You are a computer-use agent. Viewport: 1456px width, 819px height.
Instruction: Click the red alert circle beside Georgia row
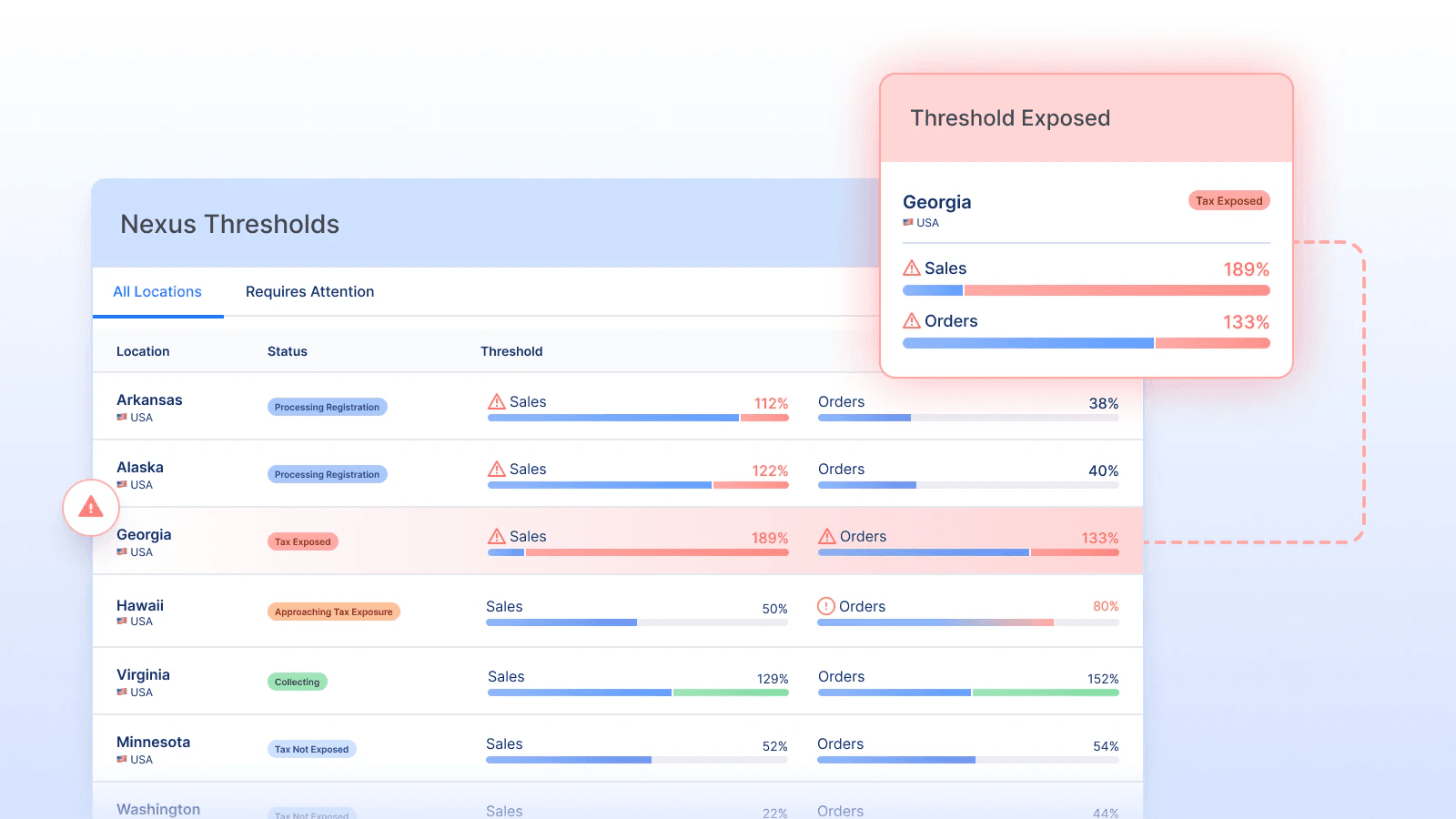tap(91, 508)
